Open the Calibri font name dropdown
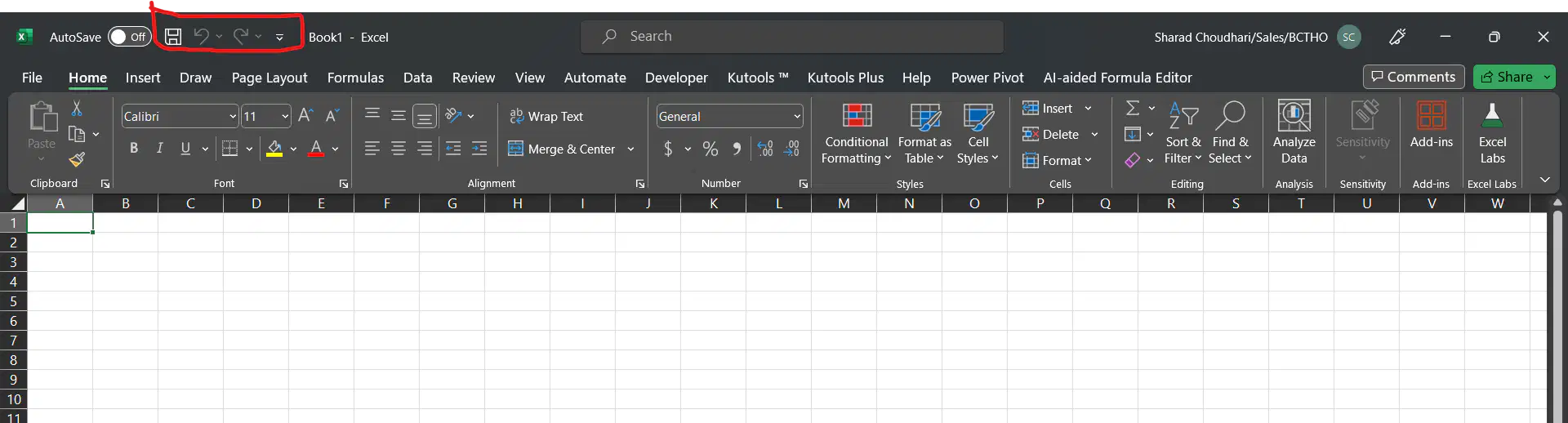Screen dimensions: 1568x423 (x=233, y=117)
